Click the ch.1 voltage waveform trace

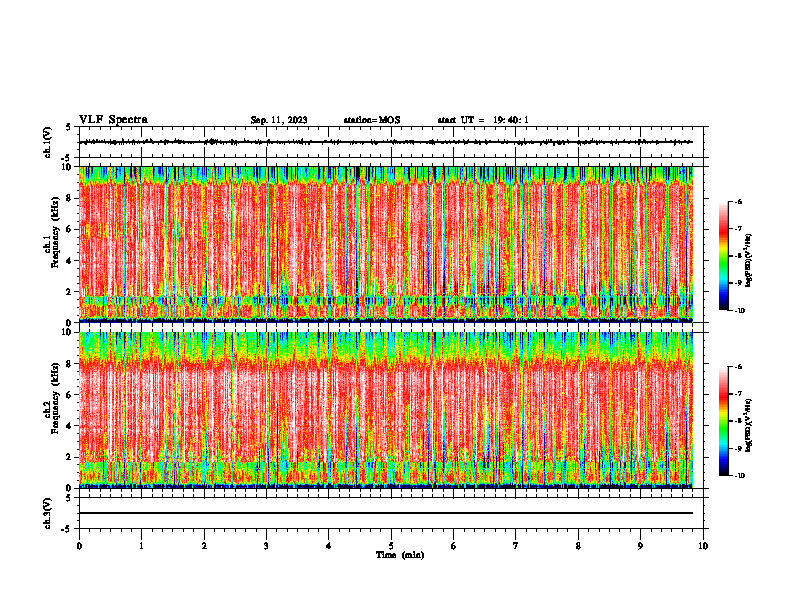(386, 142)
